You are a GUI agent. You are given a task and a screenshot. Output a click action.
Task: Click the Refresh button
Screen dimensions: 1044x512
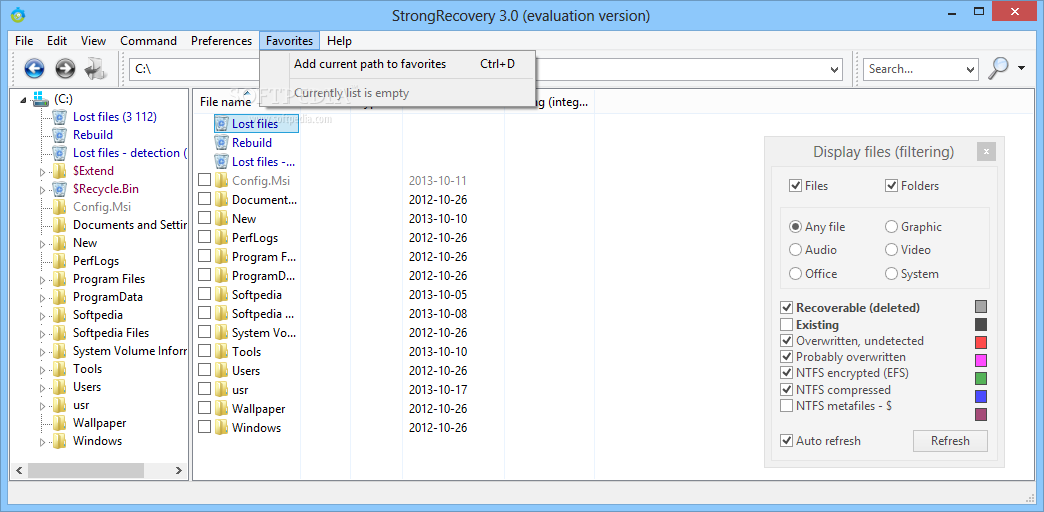(950, 441)
